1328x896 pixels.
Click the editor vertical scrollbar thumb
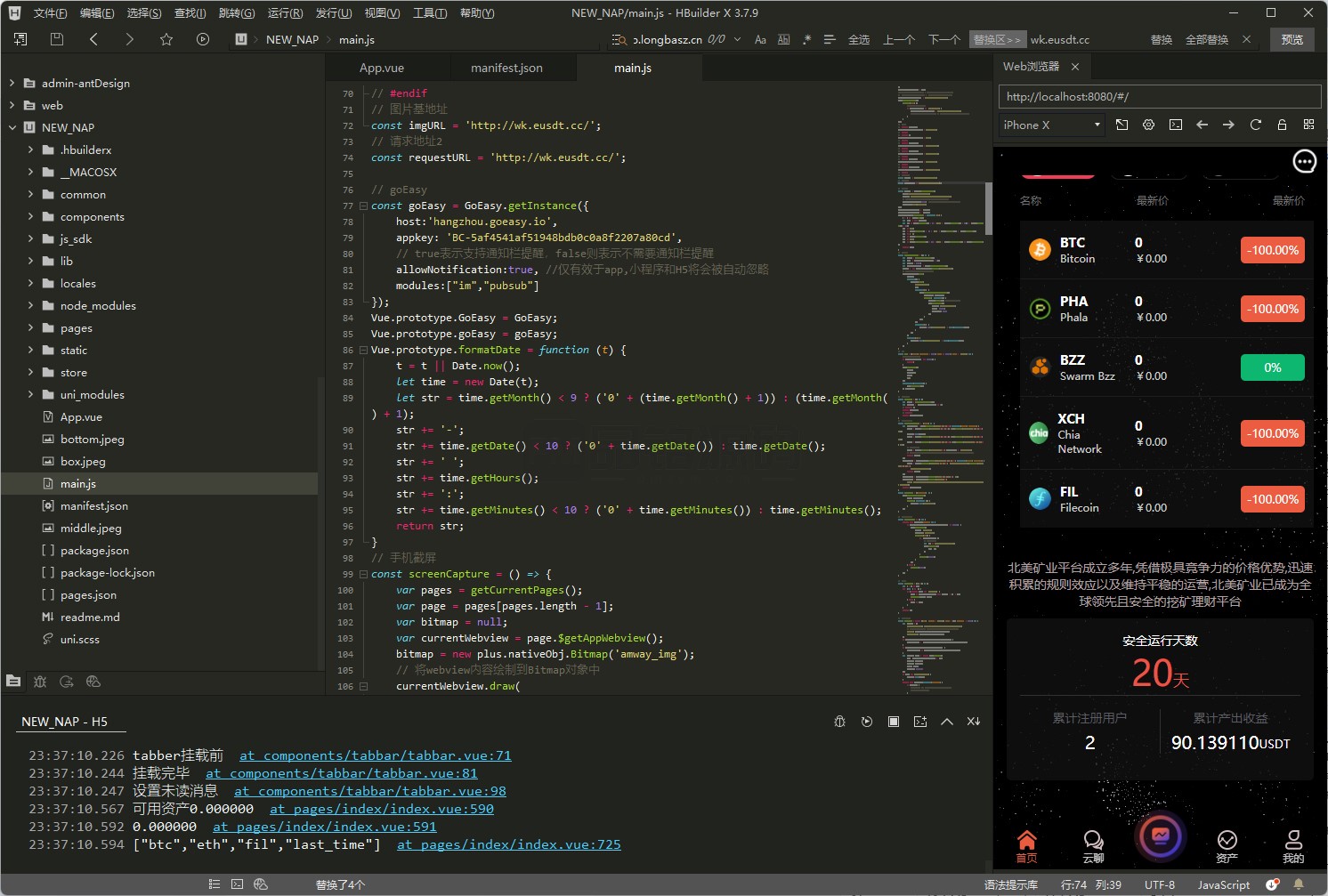click(988, 208)
